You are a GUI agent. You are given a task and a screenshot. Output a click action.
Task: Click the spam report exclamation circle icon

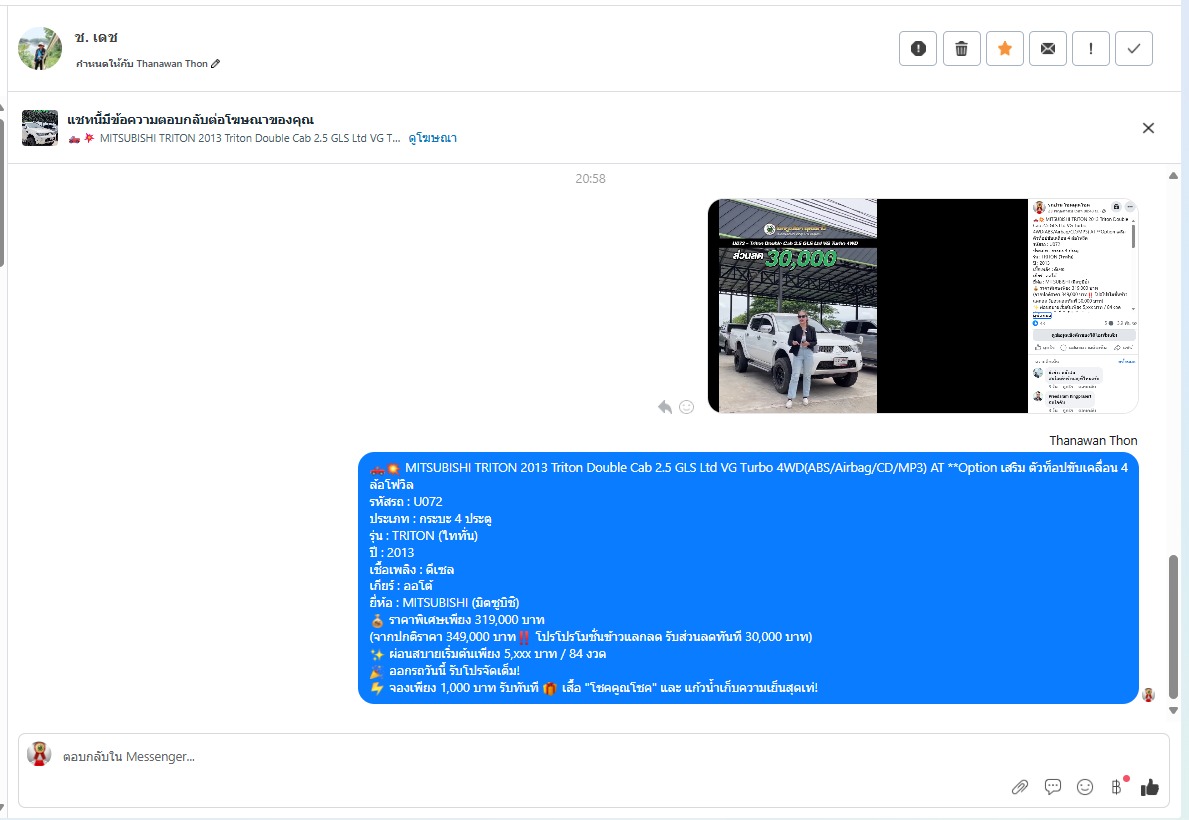918,49
